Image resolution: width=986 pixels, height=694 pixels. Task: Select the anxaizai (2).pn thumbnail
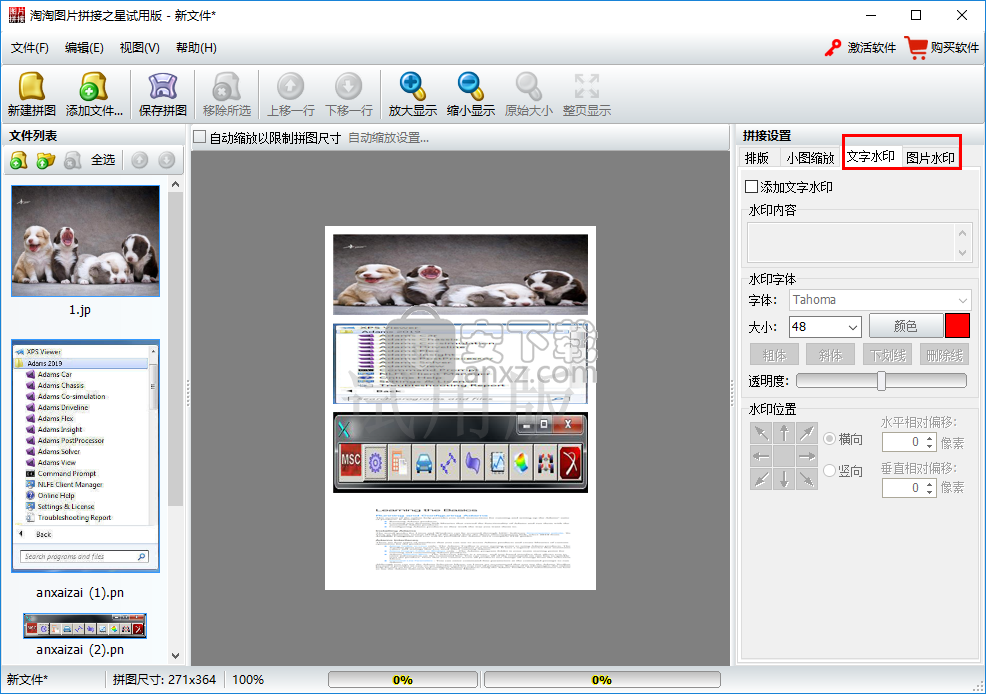click(85, 625)
